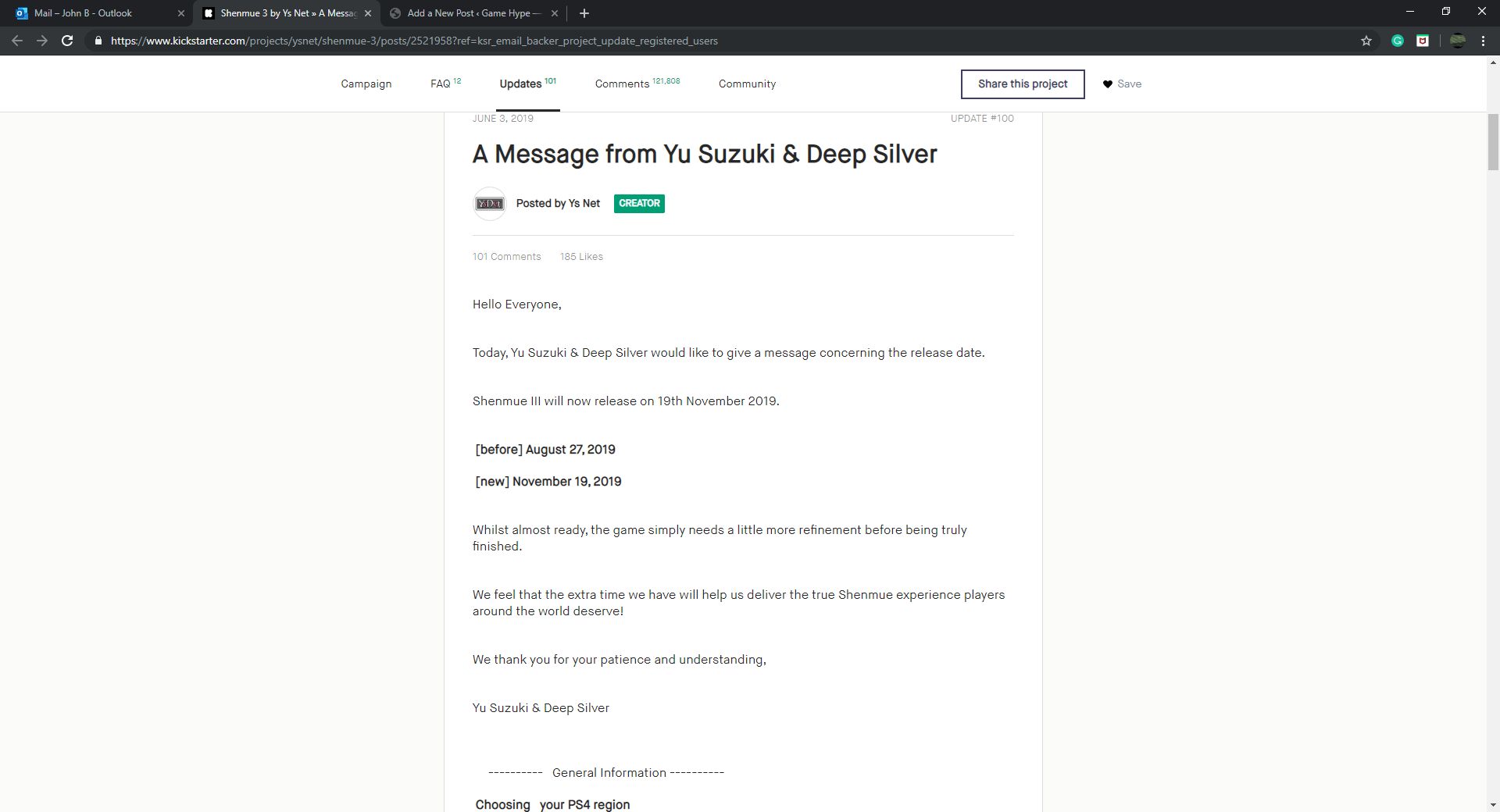Select the Shenmue 3 by Ys Net tab
The height and width of the screenshot is (812, 1500).
click(x=287, y=13)
